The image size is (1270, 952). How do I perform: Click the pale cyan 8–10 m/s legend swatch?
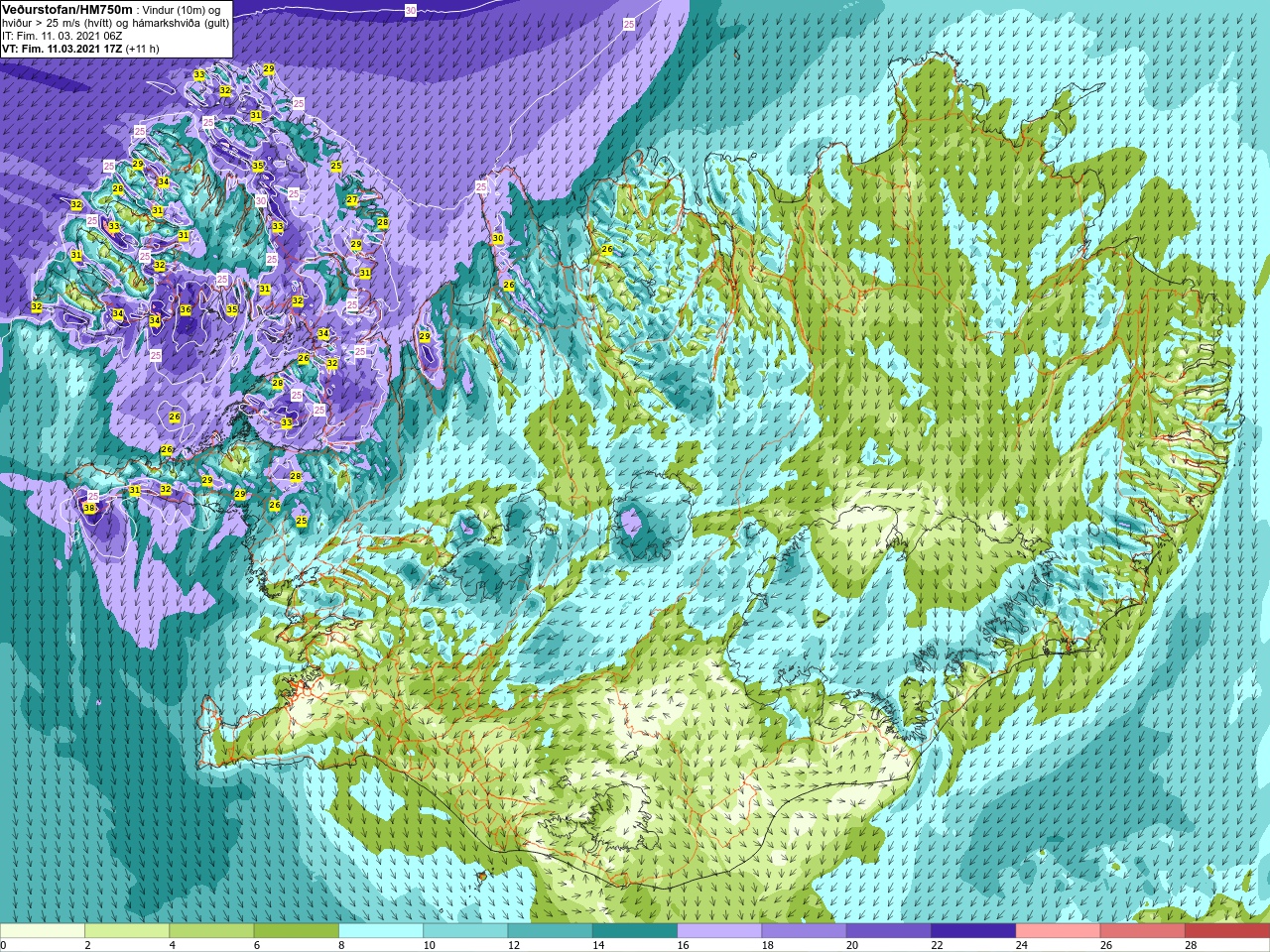pyautogui.click(x=381, y=931)
